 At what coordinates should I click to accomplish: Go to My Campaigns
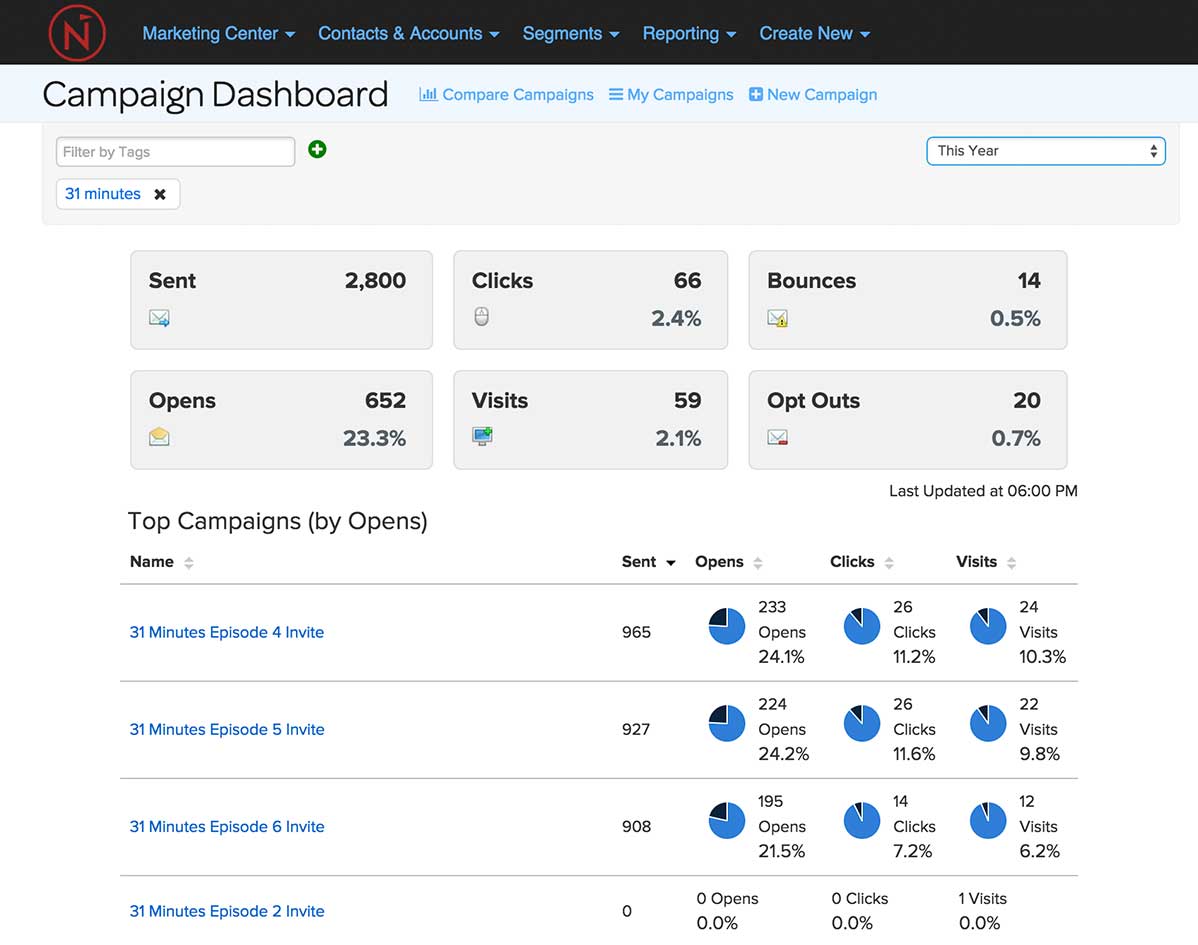click(671, 95)
